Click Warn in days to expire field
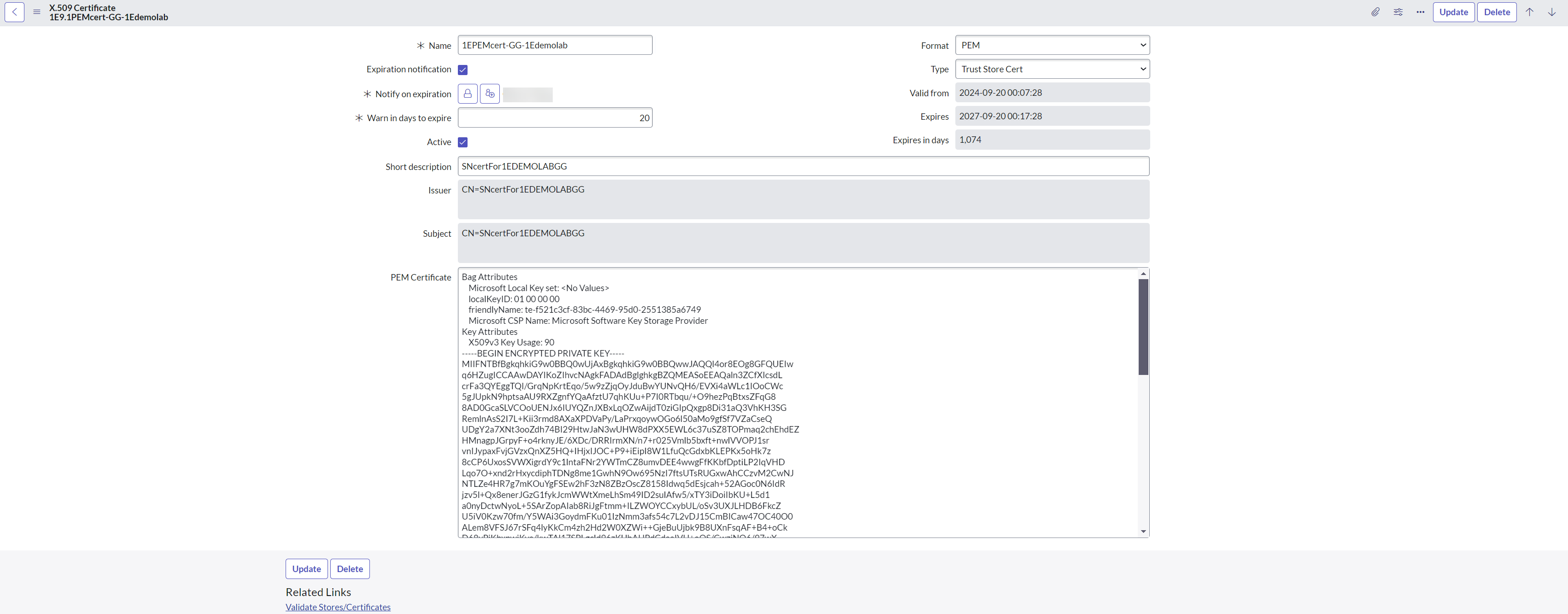This screenshot has height=614, width=1568. (x=555, y=118)
